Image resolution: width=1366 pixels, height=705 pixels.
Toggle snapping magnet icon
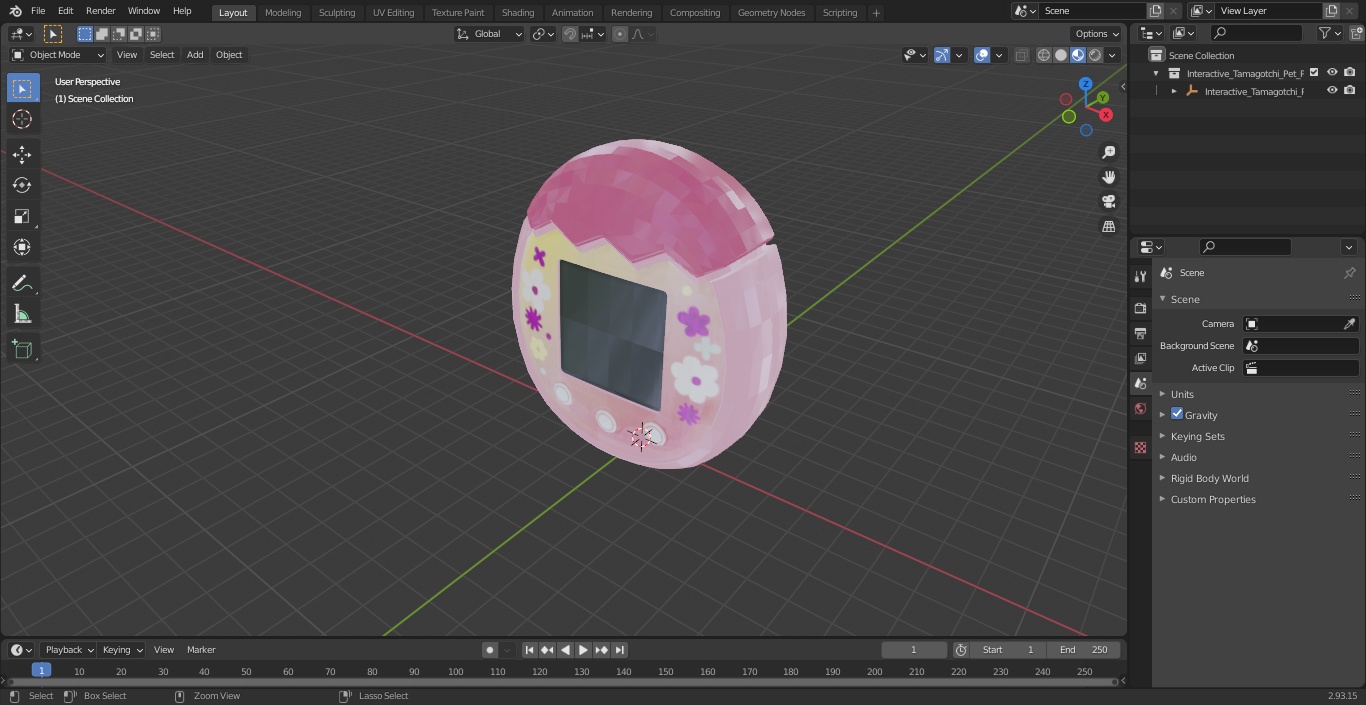(570, 34)
